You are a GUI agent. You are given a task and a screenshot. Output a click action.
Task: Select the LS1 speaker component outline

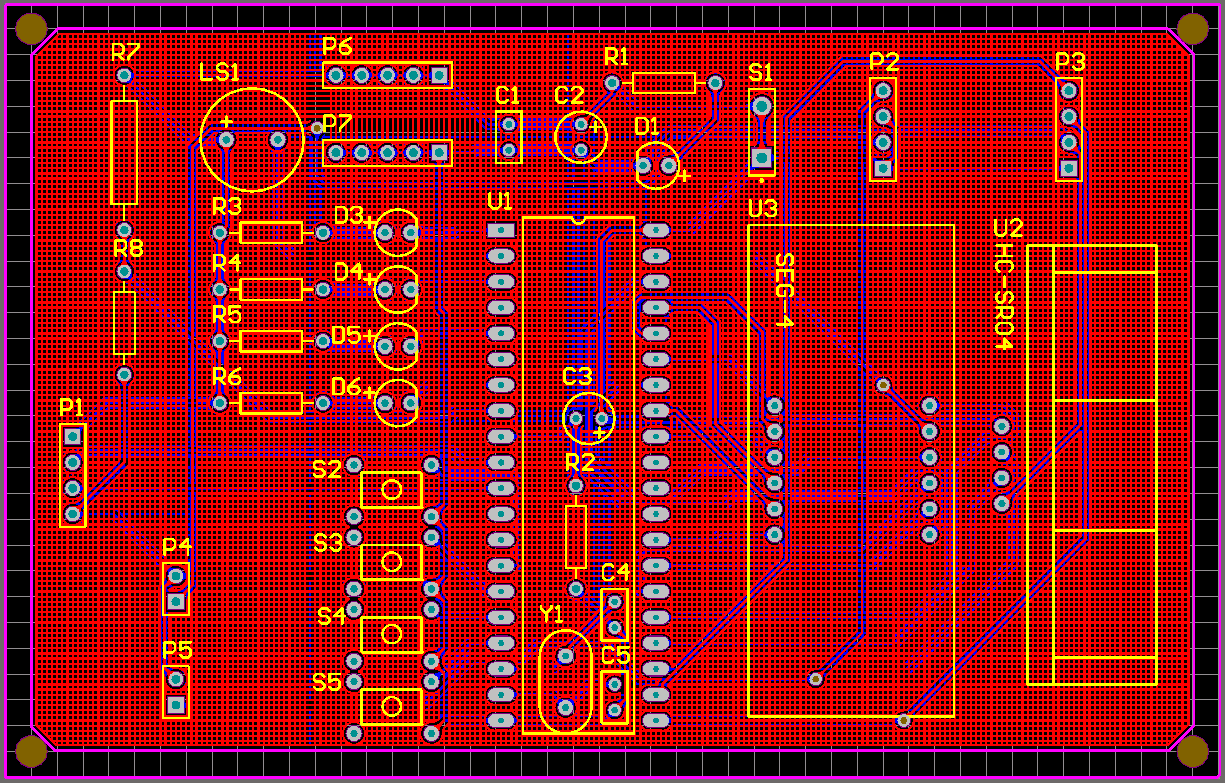[251, 140]
